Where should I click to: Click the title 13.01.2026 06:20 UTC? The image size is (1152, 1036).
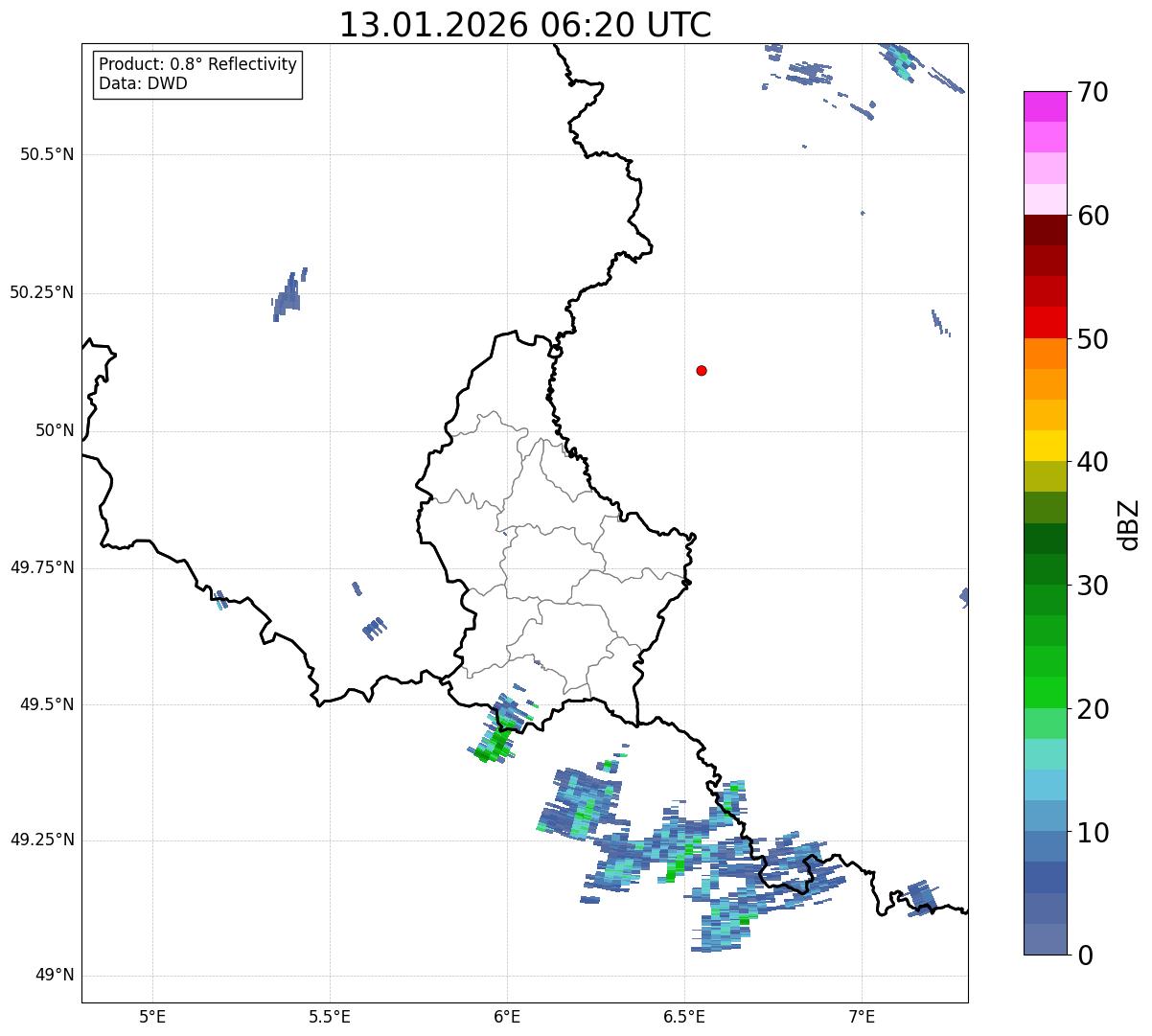point(525,25)
